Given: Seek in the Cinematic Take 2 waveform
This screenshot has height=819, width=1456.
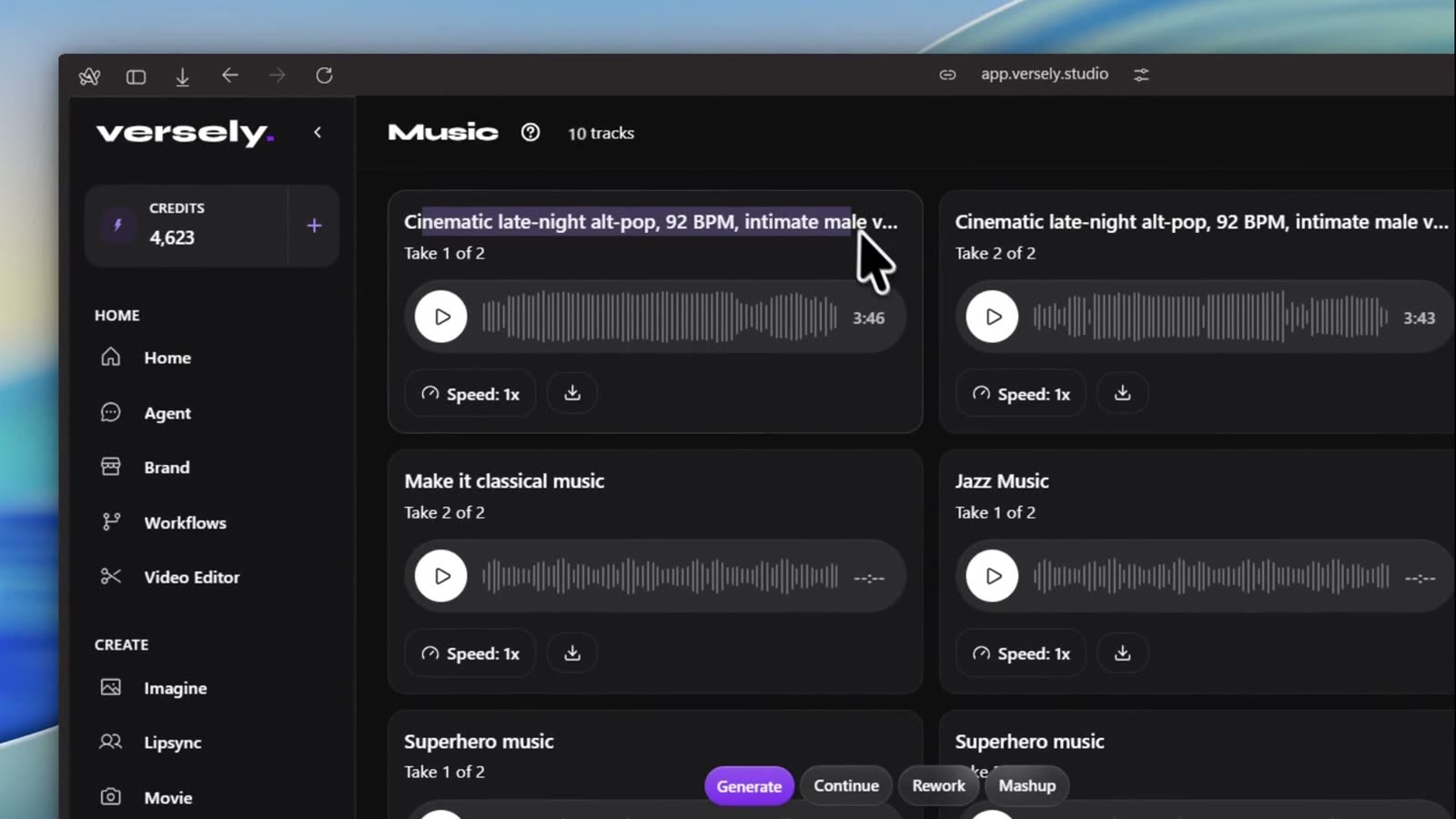Looking at the screenshot, I should (1210, 317).
